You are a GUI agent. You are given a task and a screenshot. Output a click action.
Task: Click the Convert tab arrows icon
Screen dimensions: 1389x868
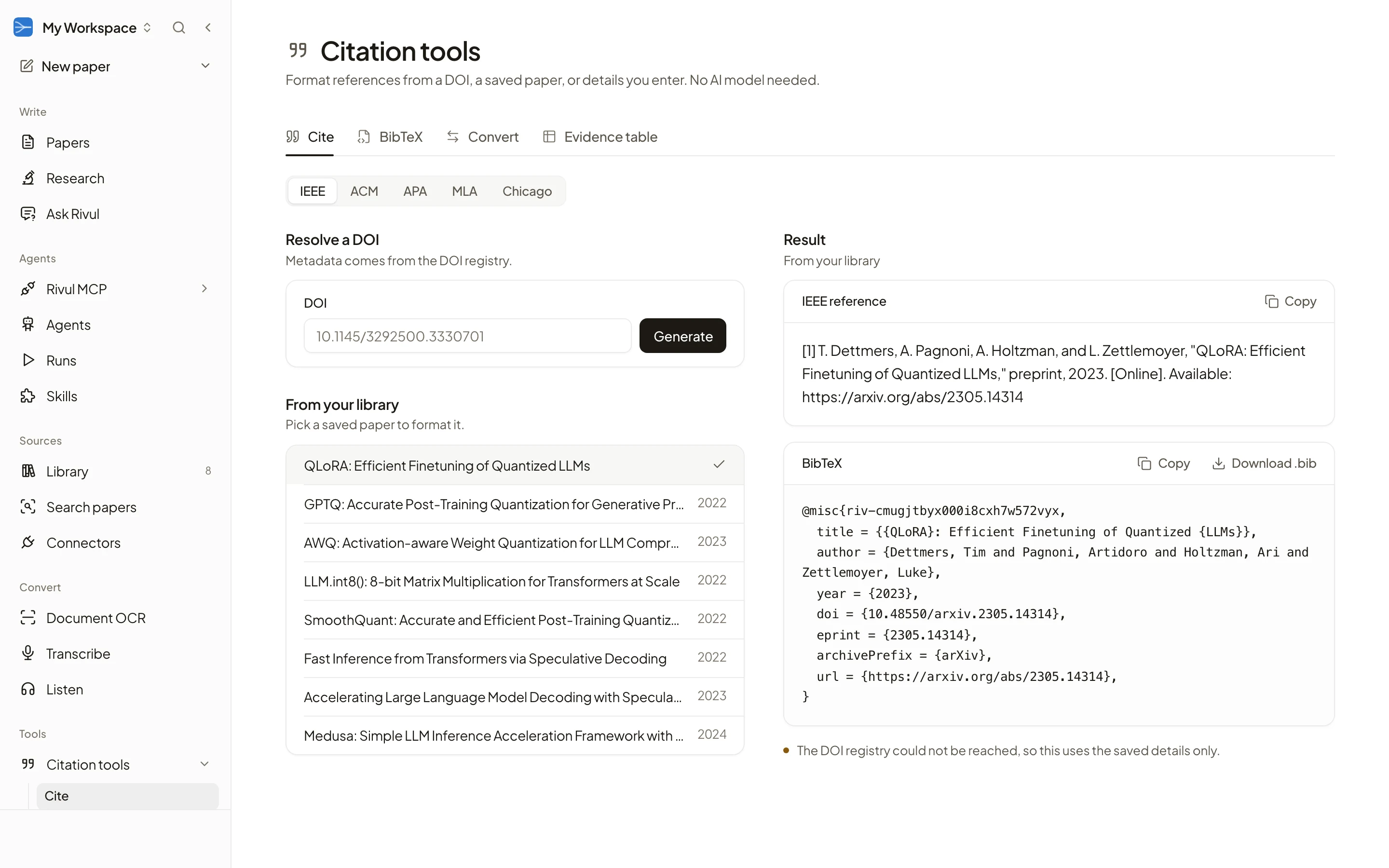click(453, 136)
